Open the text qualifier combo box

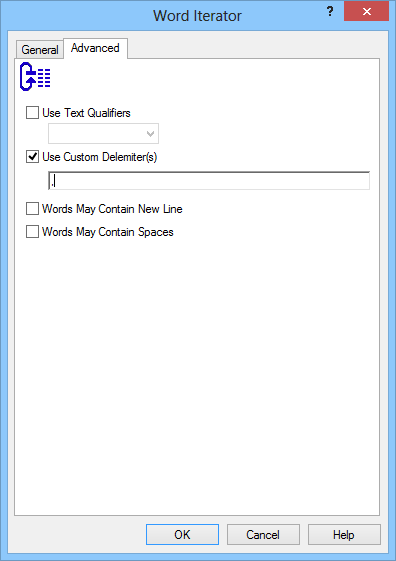click(103, 134)
